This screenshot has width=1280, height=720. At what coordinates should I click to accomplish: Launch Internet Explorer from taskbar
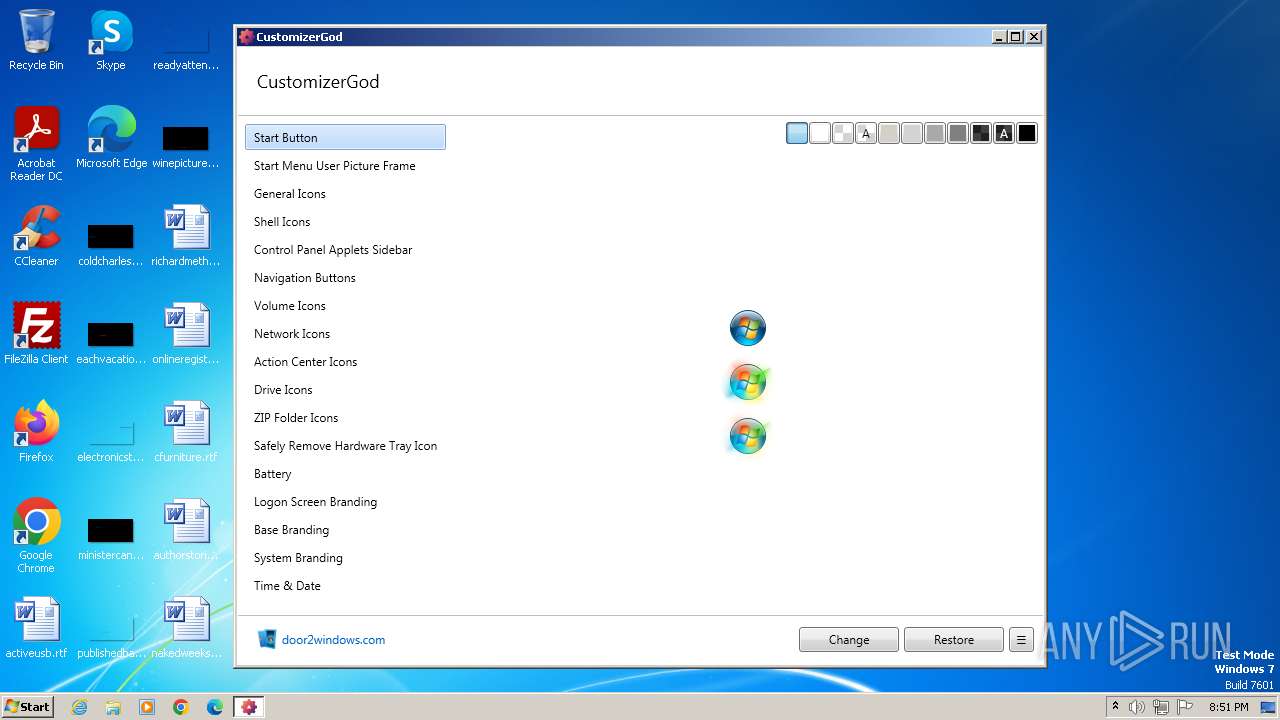79,707
